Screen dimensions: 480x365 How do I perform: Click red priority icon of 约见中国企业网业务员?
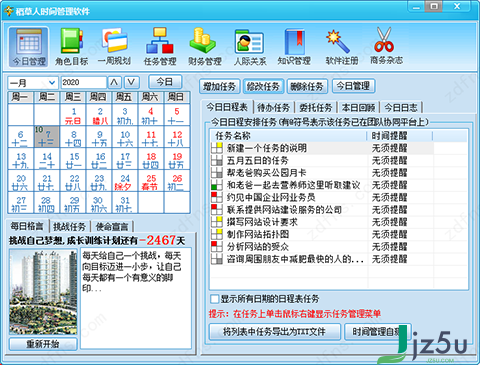pos(217,197)
